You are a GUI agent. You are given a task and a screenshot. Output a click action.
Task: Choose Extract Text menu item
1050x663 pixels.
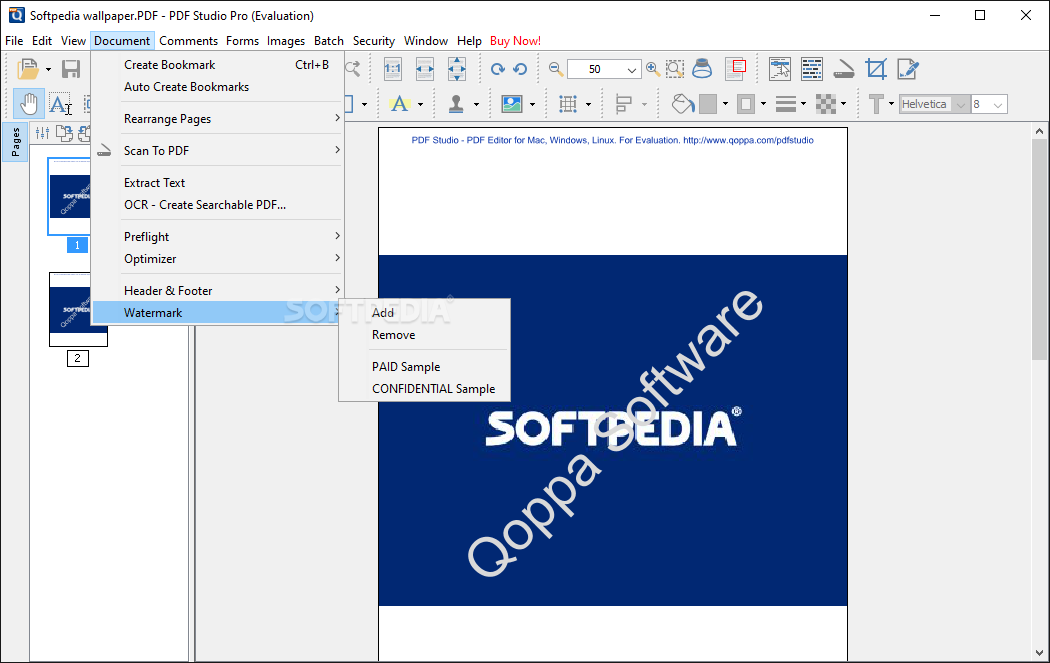[218, 183]
